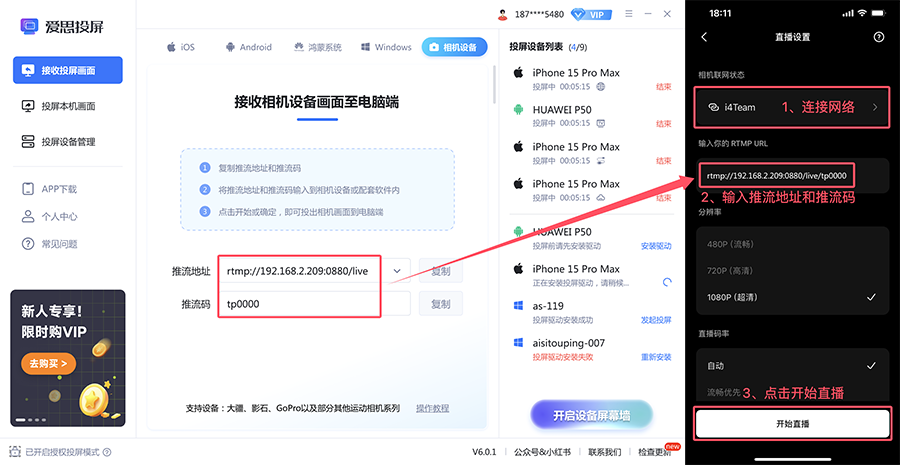This screenshot has width=900, height=465.
Task: Click the user avatar icon beside 187****5480
Action: pos(502,14)
